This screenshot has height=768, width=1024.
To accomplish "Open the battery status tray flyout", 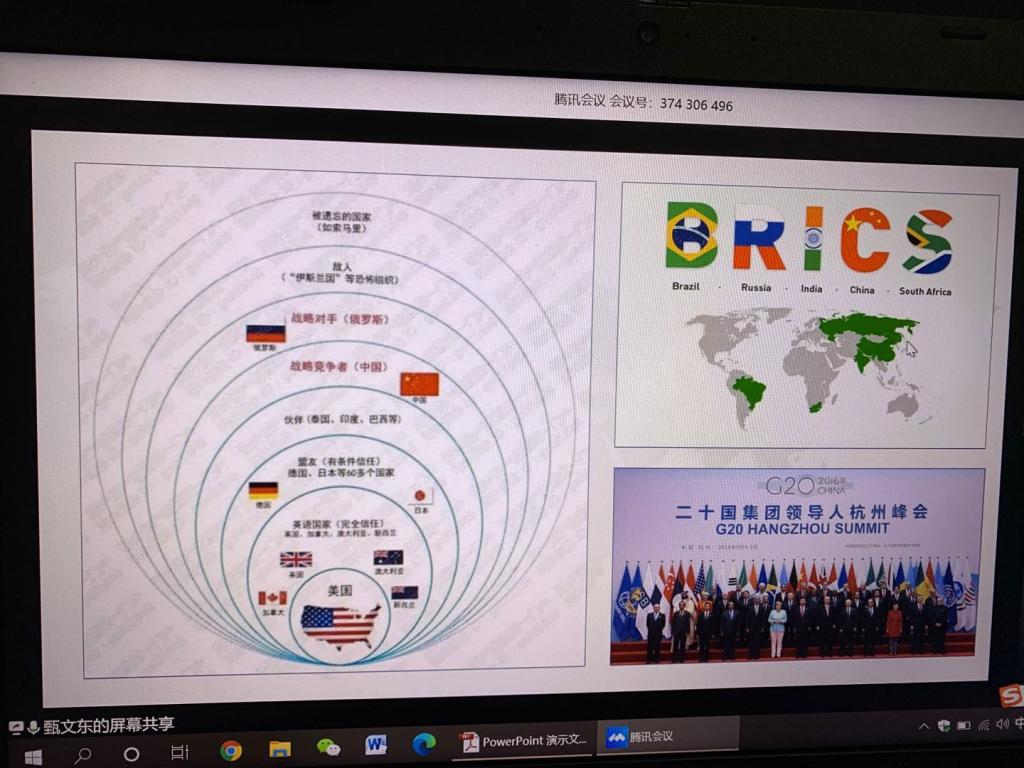I will (964, 724).
